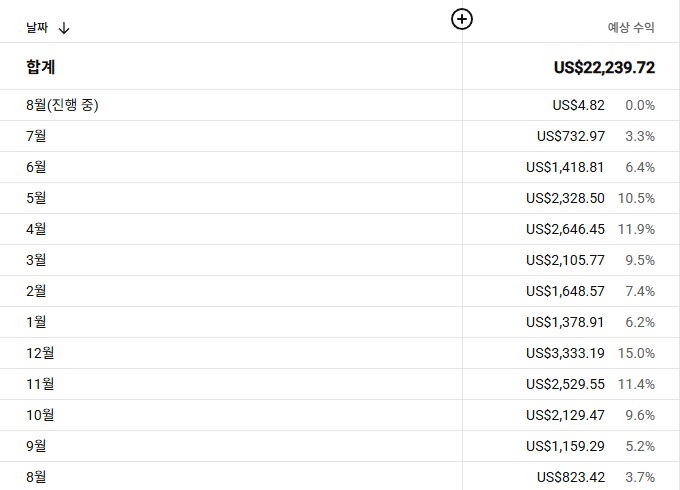Click the 5월 row label
This screenshot has height=490, width=680.
click(36, 198)
